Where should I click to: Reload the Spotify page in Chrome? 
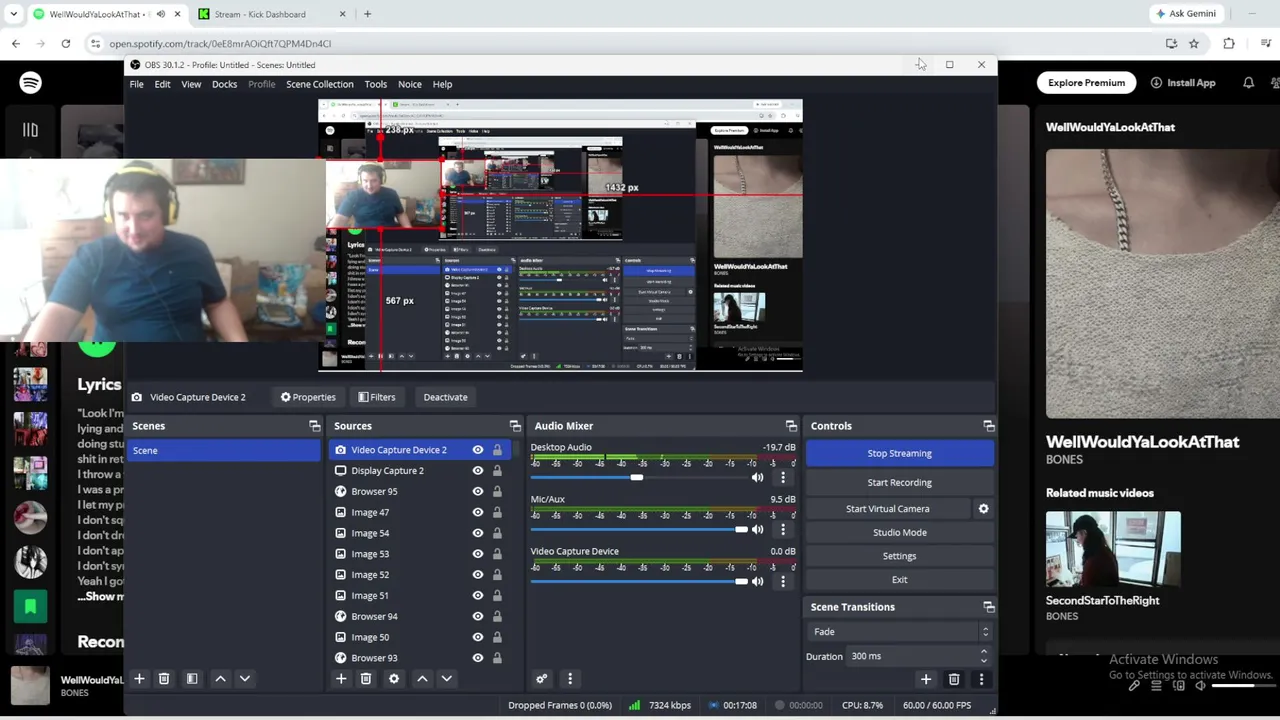pos(66,44)
